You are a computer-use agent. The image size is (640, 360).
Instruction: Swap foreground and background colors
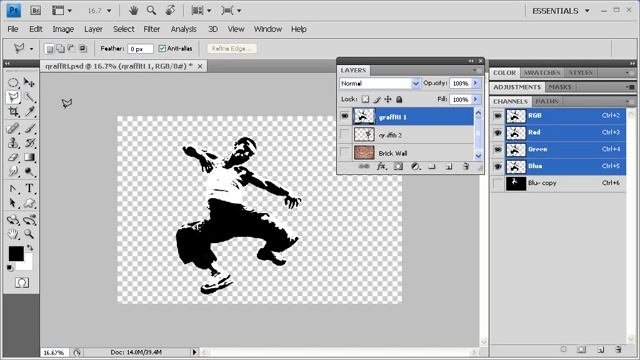click(30, 247)
